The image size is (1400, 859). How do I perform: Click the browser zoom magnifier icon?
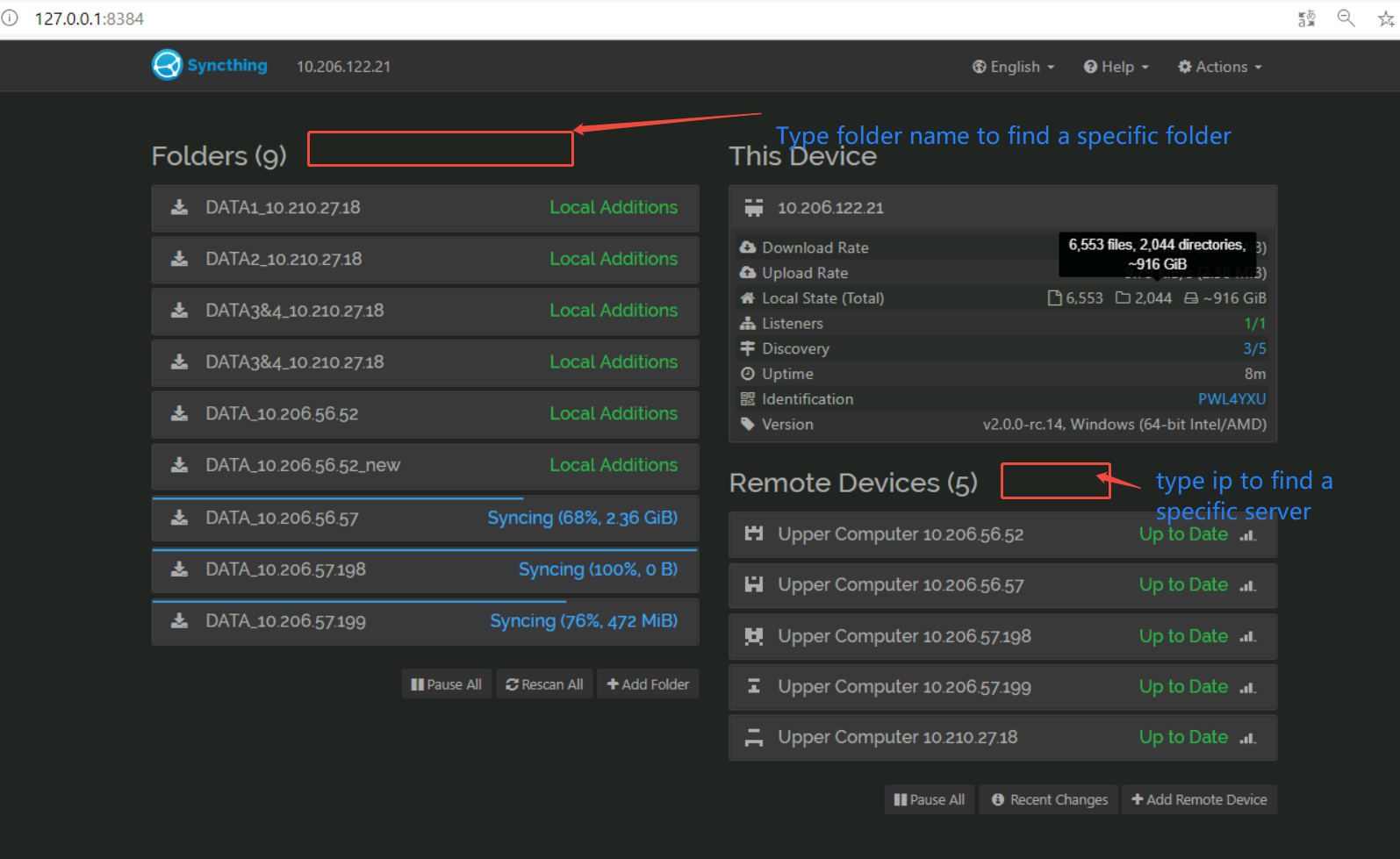tap(1346, 18)
